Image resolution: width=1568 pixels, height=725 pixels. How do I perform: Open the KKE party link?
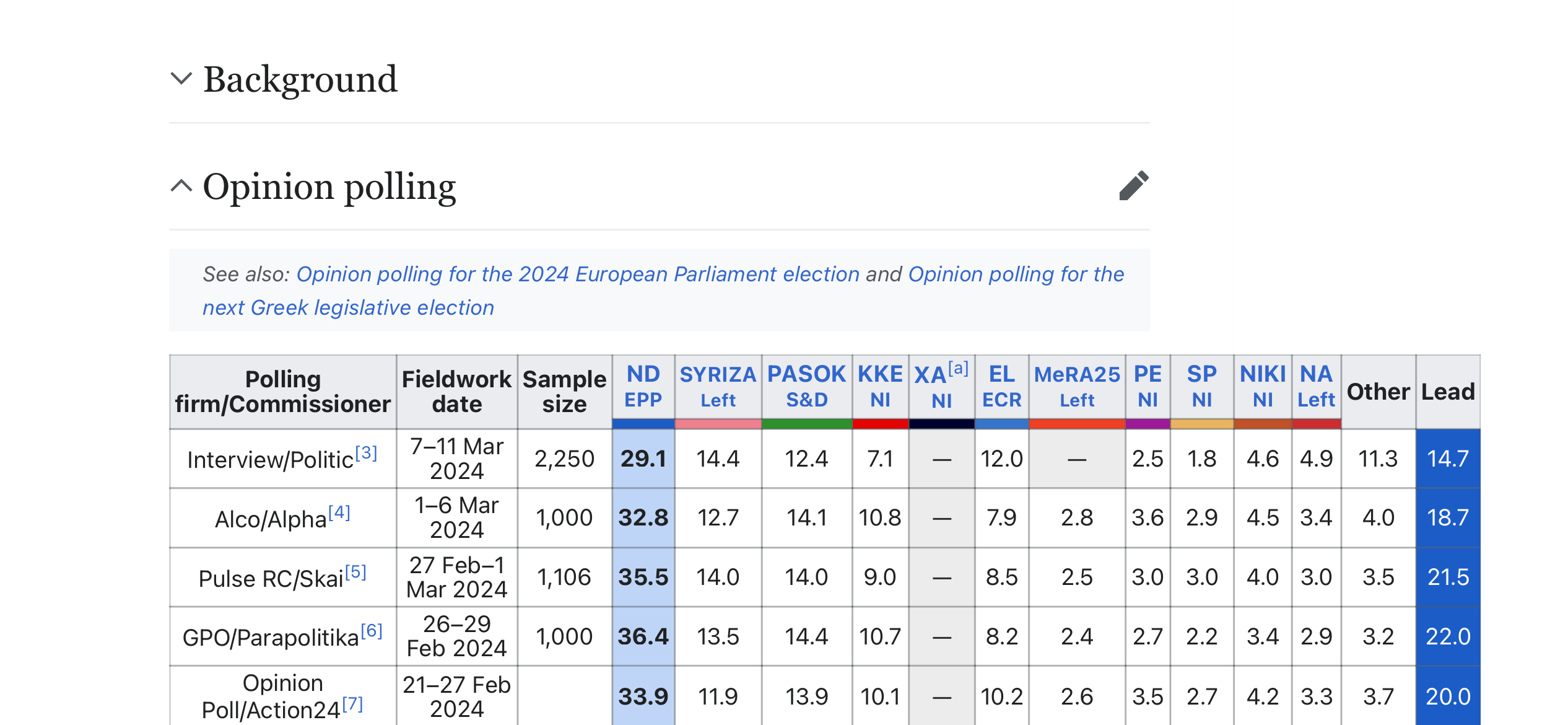pyautogui.click(x=880, y=374)
